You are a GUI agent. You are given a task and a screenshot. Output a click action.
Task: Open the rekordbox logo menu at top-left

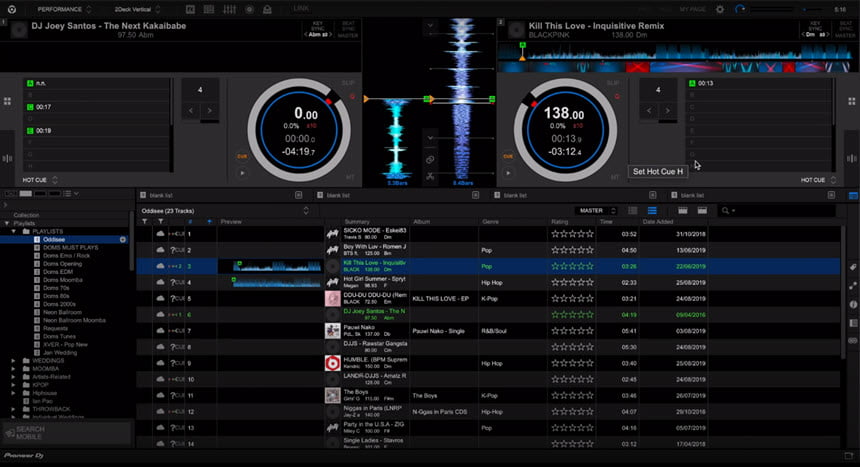pos(12,9)
